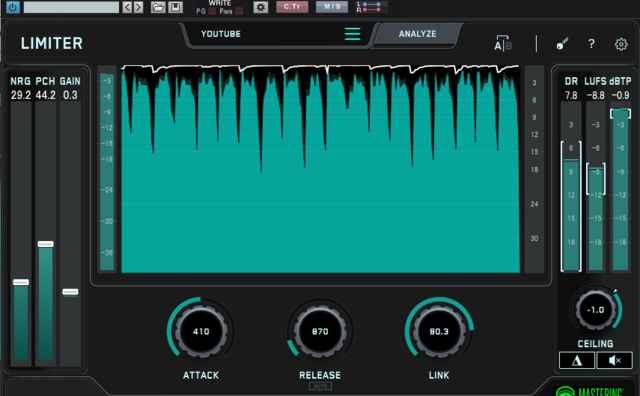Click the L/R channel routing icon
Viewport: 640px width, 396px height.
point(371,7)
